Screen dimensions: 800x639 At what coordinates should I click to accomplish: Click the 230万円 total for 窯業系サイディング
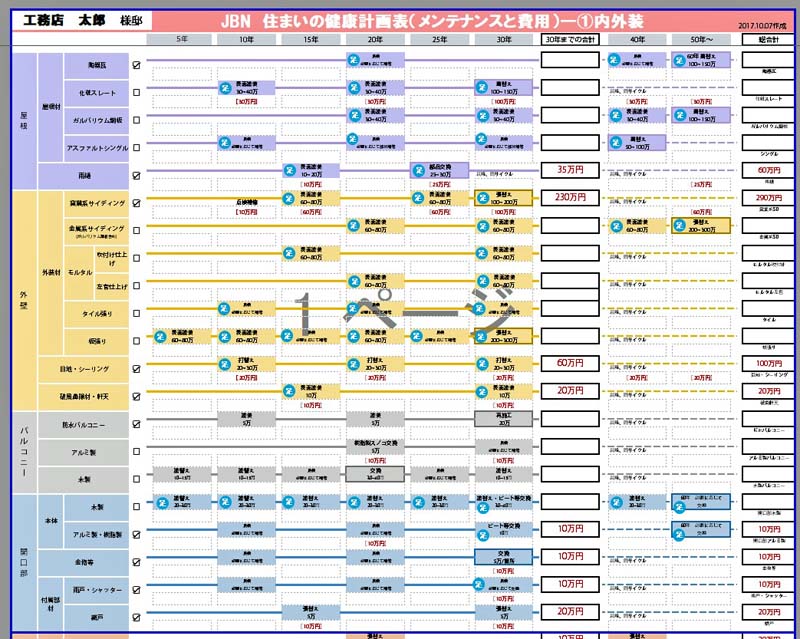tap(571, 198)
